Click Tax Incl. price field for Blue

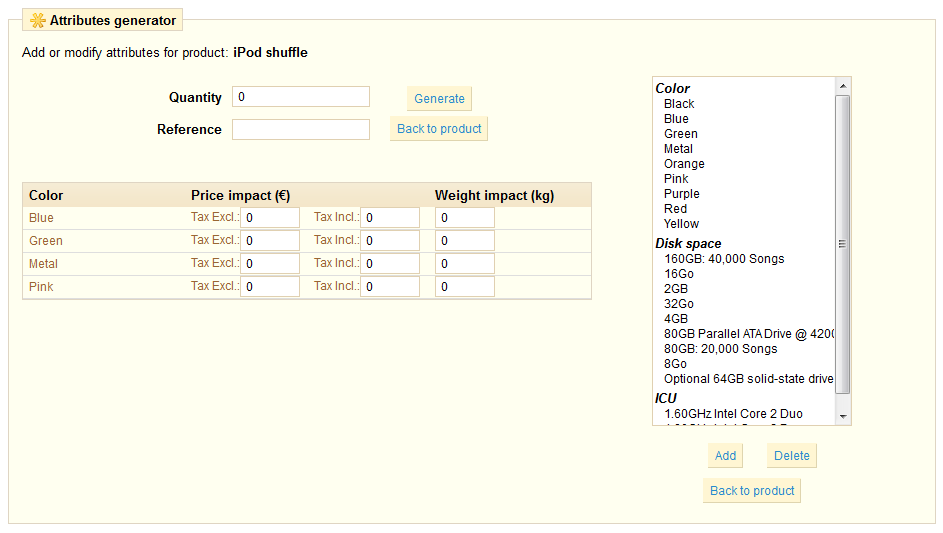pyautogui.click(x=390, y=218)
